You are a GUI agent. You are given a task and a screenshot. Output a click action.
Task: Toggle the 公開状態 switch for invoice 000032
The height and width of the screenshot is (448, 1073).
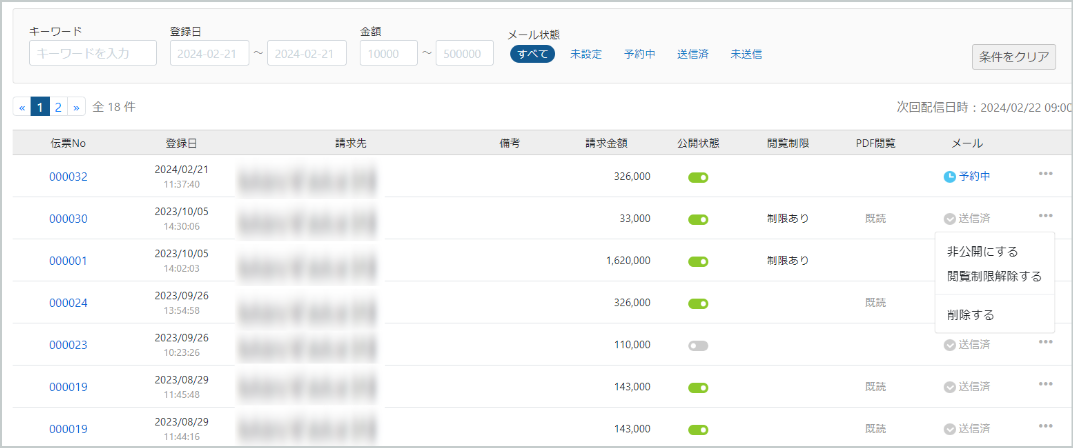coord(698,177)
